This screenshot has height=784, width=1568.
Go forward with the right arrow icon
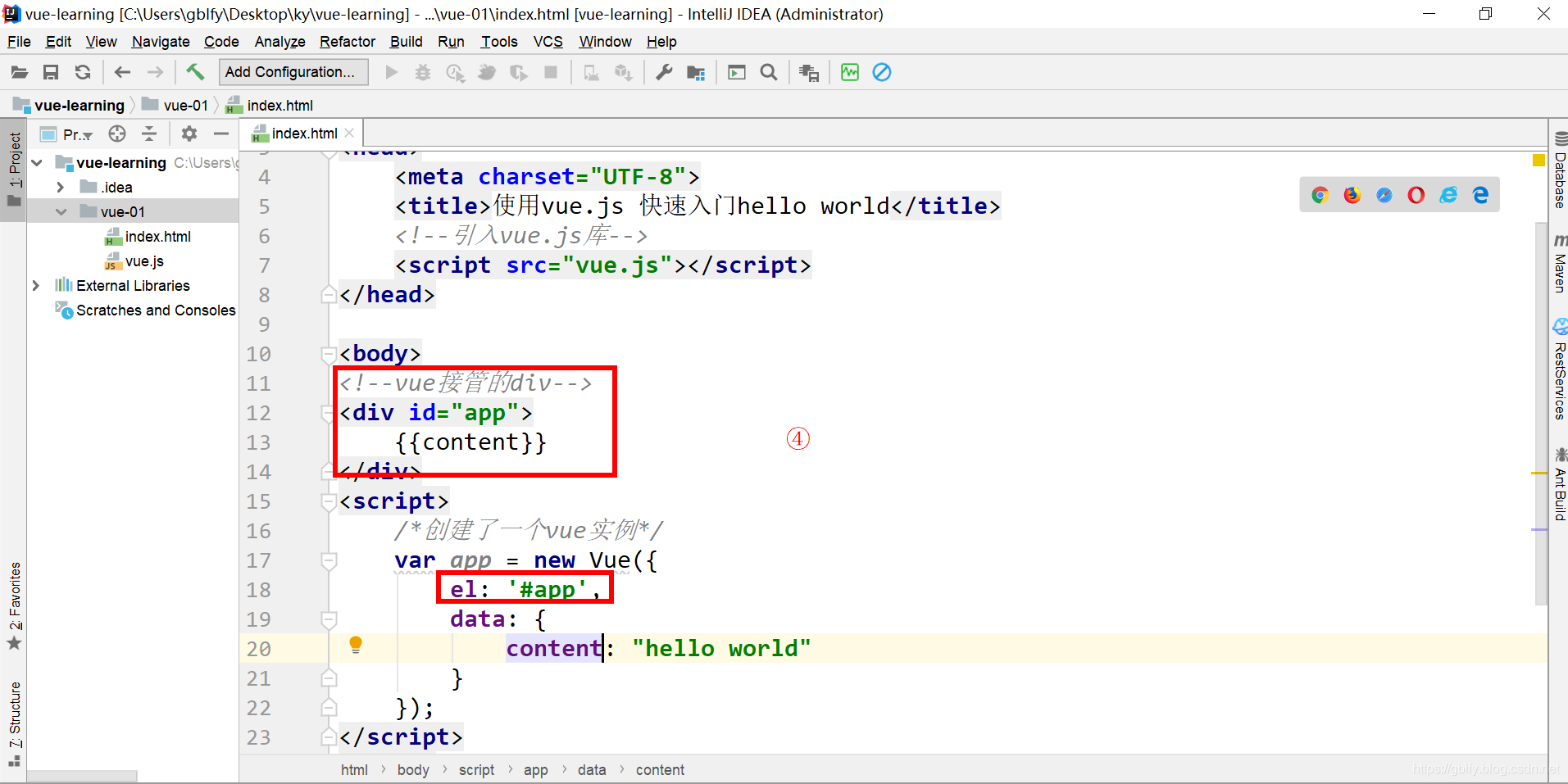(x=155, y=72)
